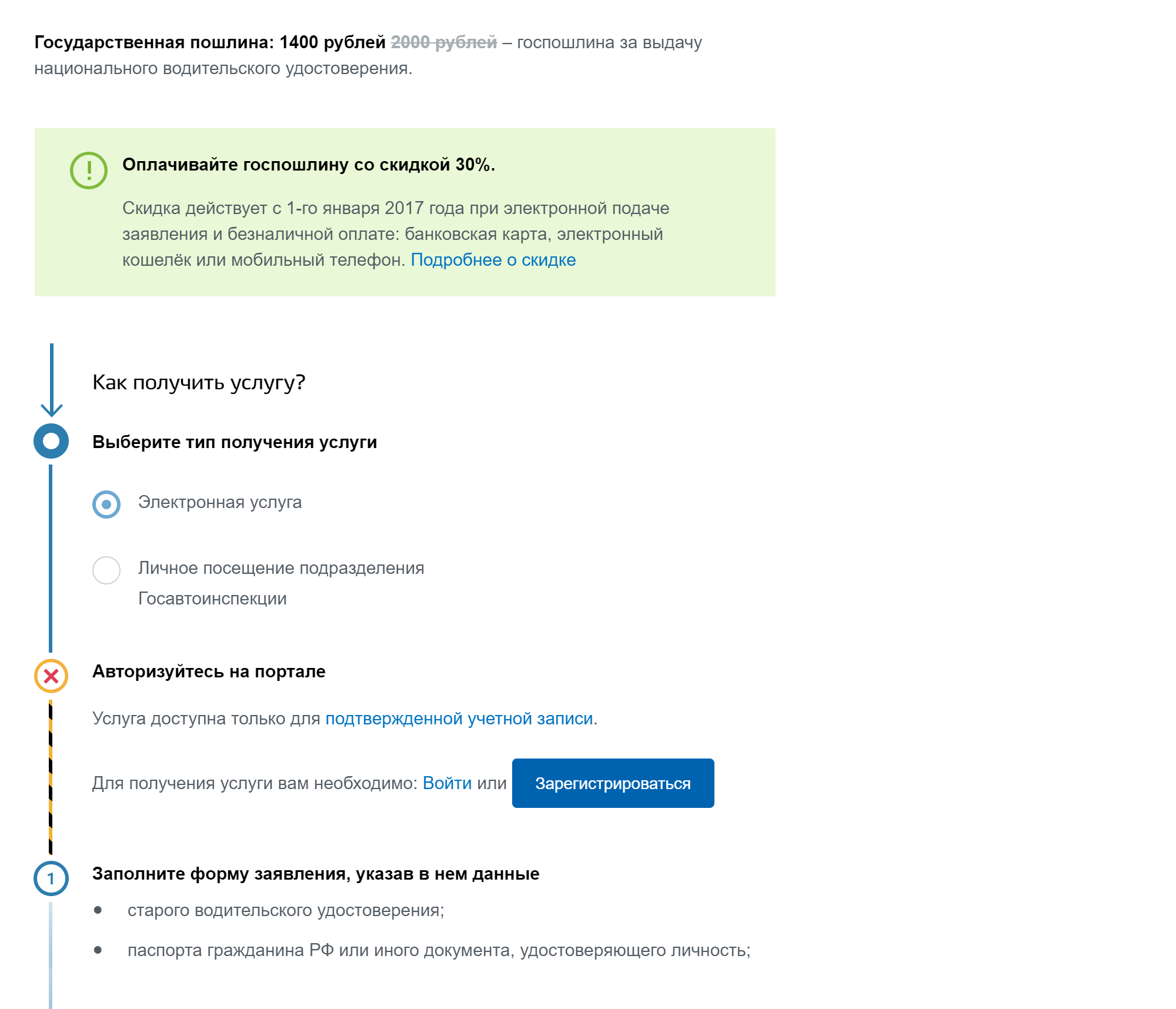
Task: Select the 'Электронная услуга' radio button
Action: [x=106, y=504]
